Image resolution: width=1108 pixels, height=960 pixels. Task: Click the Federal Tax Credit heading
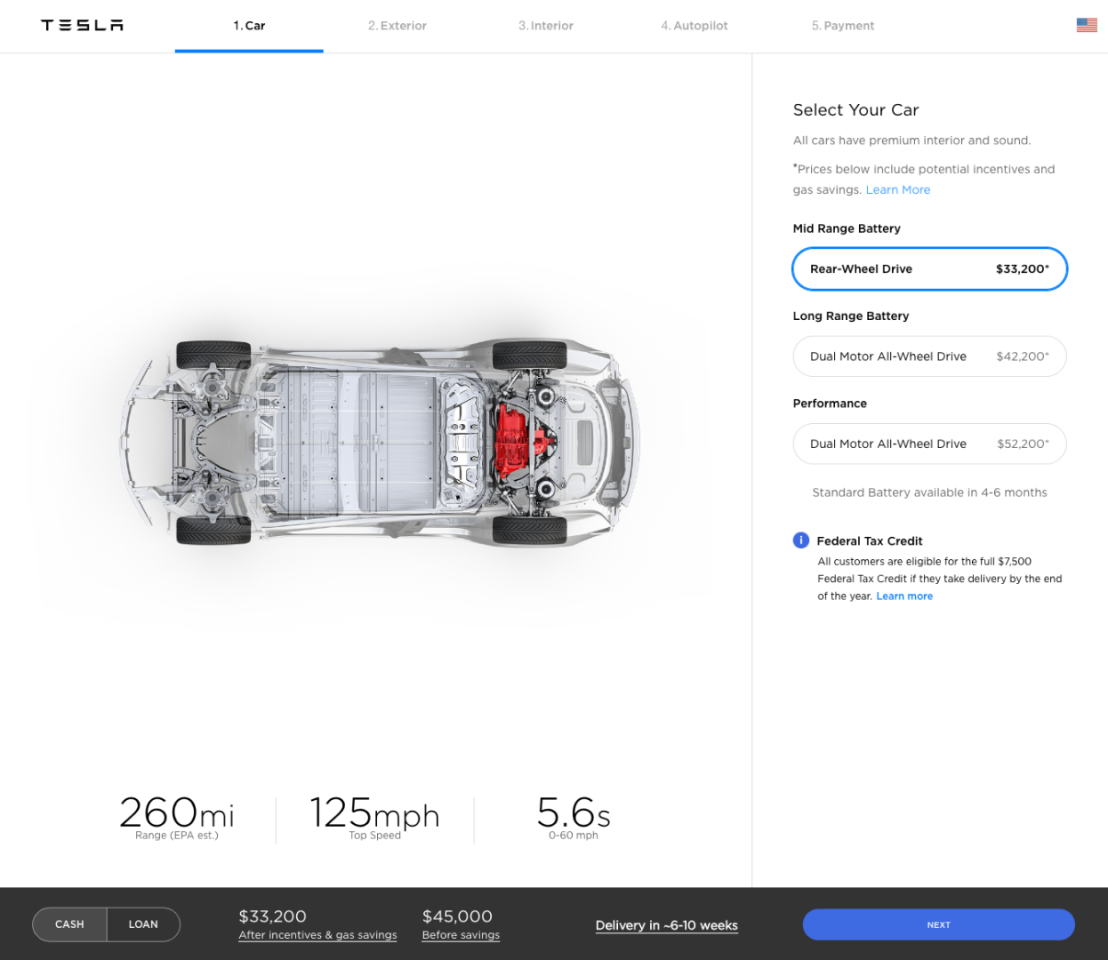[869, 541]
